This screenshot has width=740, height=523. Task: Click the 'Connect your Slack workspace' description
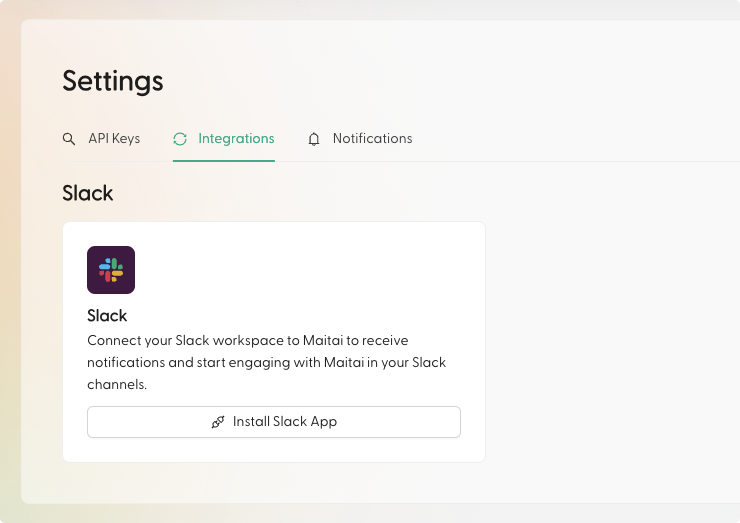(x=267, y=362)
